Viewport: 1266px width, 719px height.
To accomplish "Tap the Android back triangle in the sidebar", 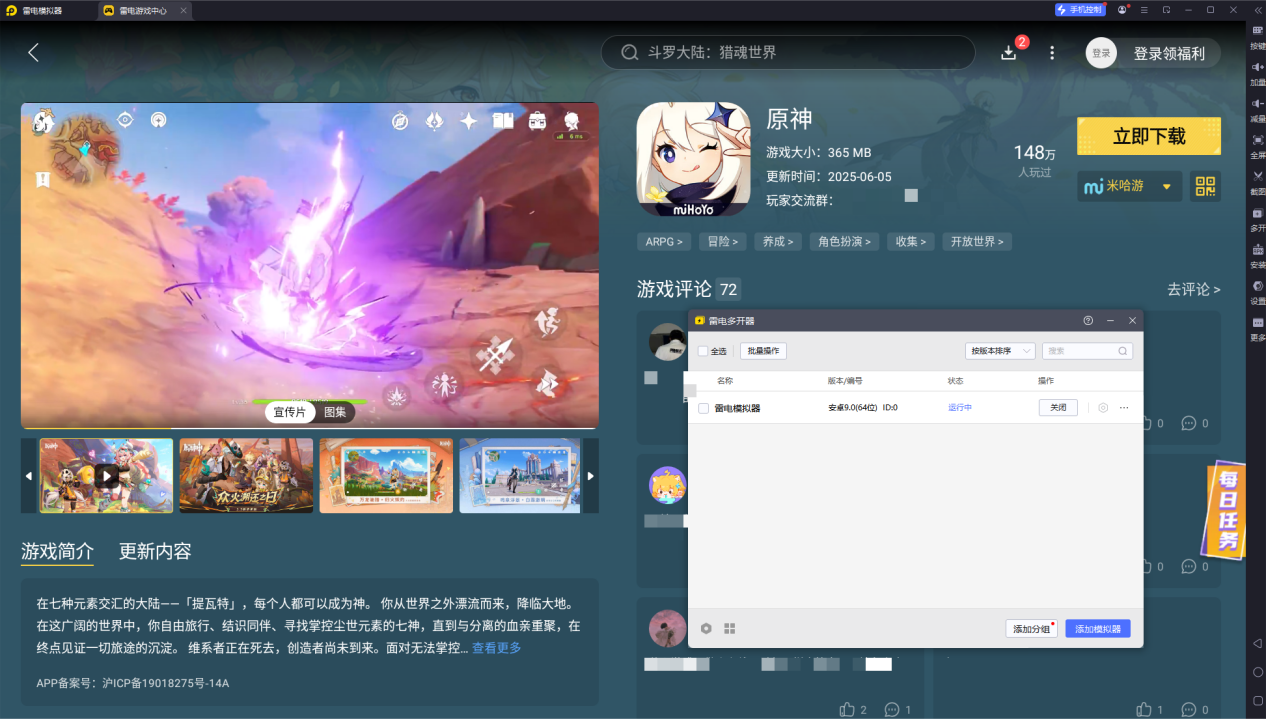I will pyautogui.click(x=1258, y=643).
